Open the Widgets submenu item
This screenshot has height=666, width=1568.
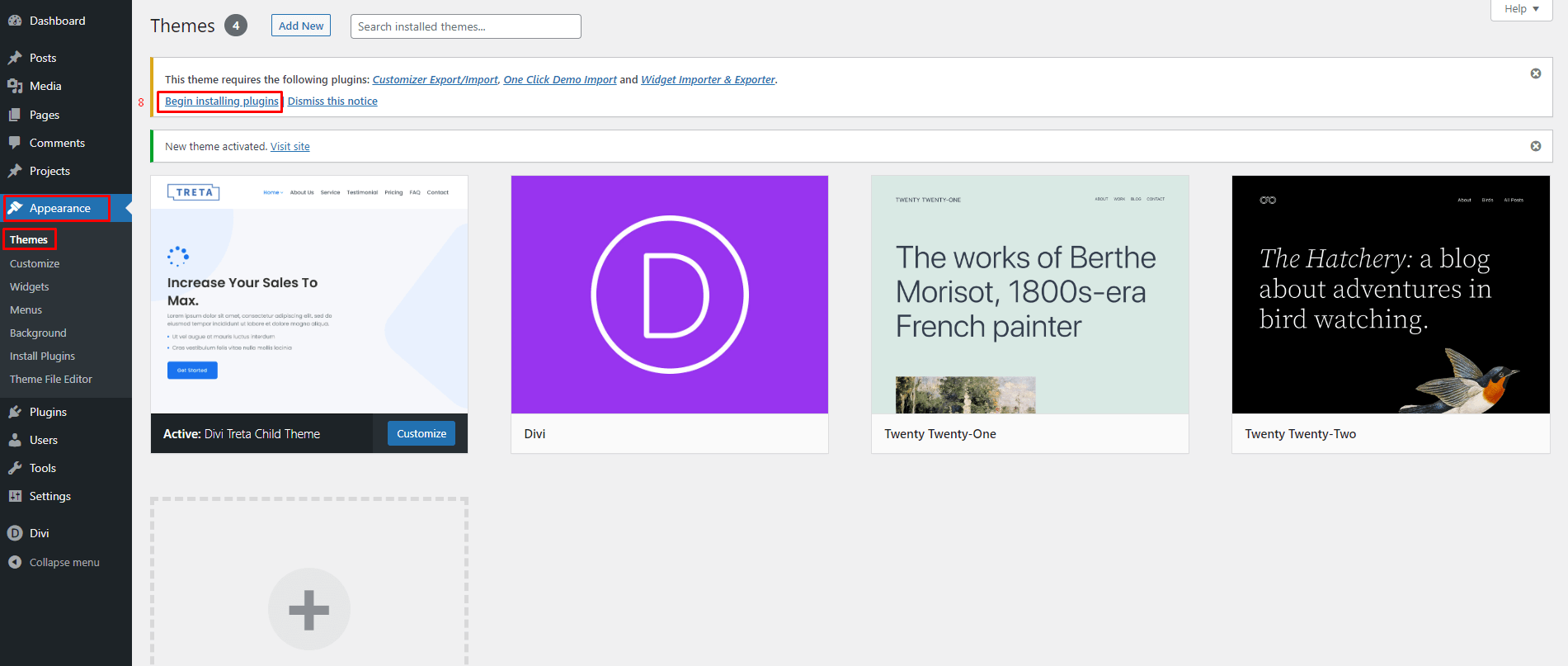click(30, 286)
